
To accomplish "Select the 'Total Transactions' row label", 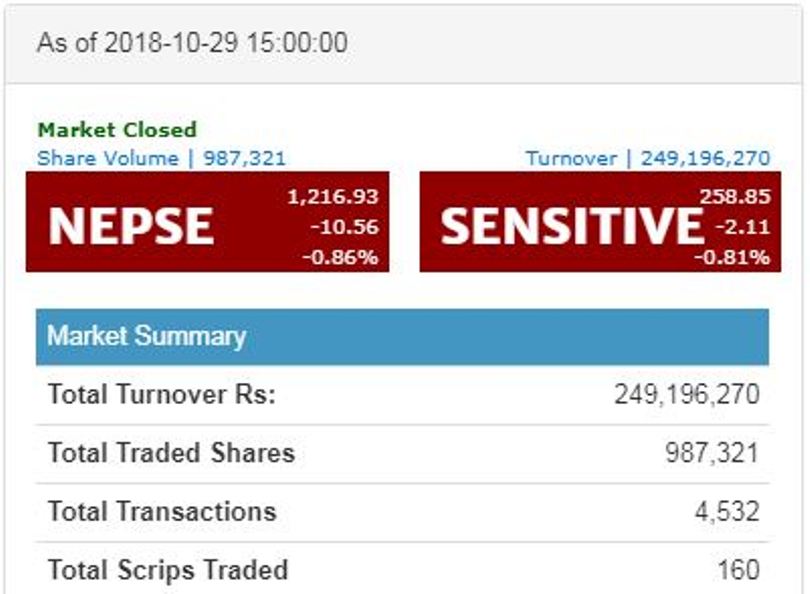I will (161, 512).
